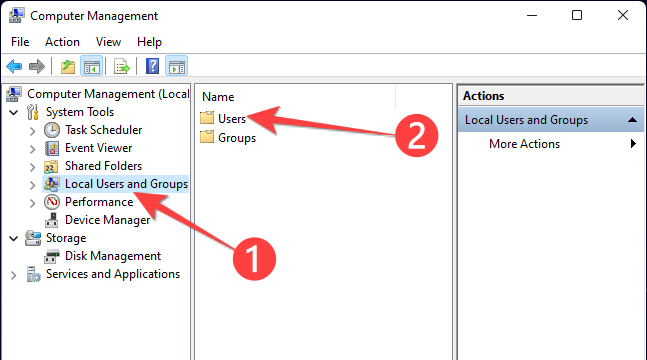The height and width of the screenshot is (360, 647).
Task: Click the Back arrow toolbar icon
Action: 14,66
